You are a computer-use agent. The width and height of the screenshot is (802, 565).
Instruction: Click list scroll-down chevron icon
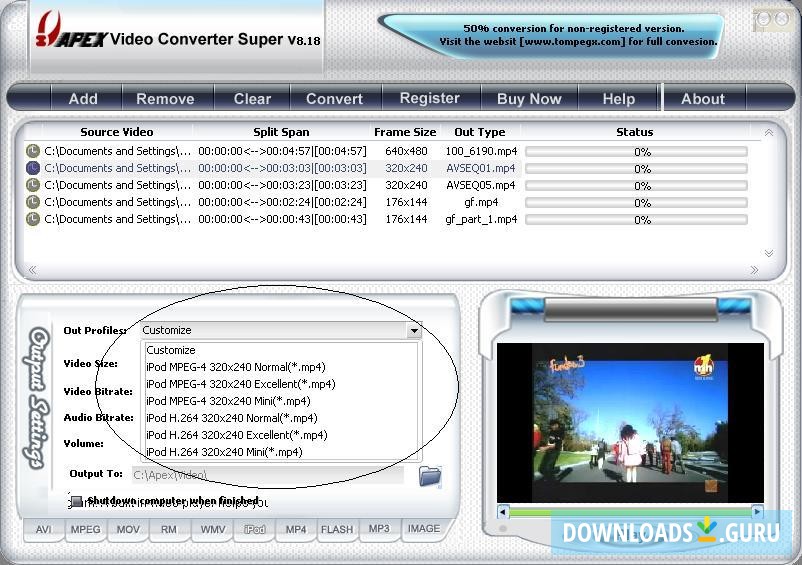[769, 253]
